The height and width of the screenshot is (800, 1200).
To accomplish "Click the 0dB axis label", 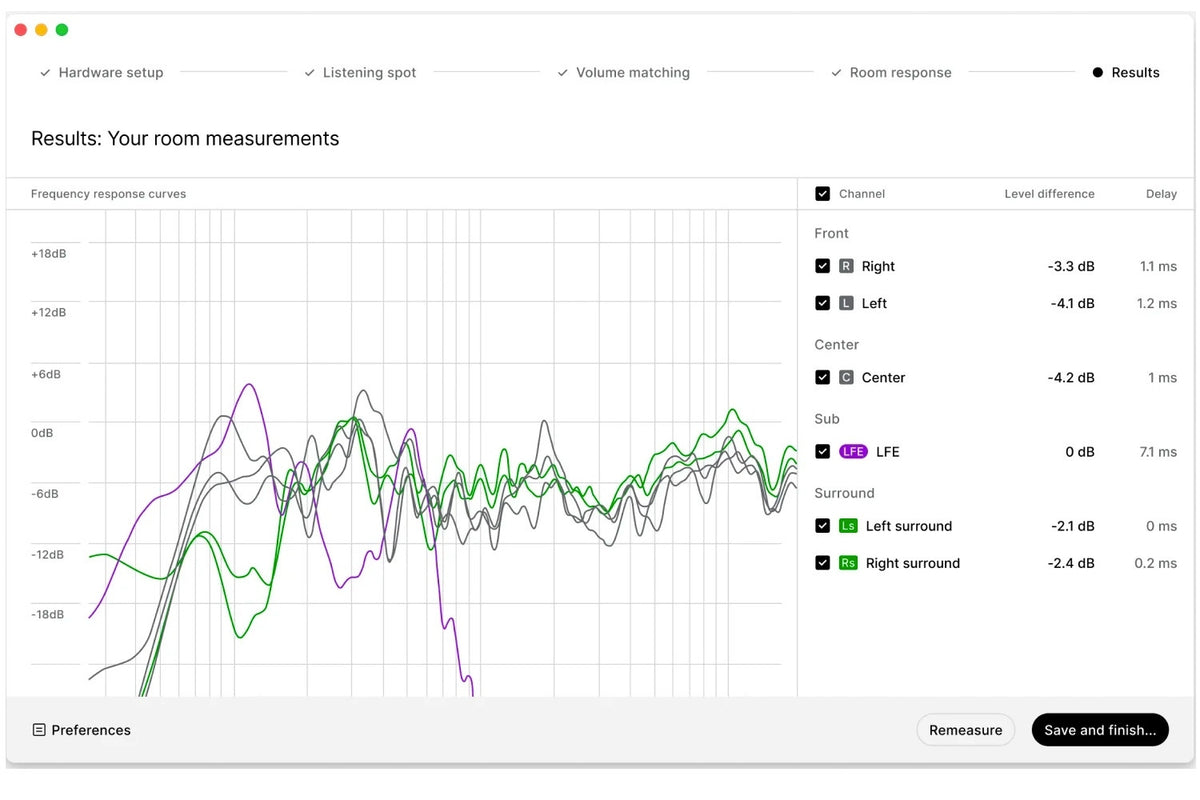I will (x=42, y=433).
